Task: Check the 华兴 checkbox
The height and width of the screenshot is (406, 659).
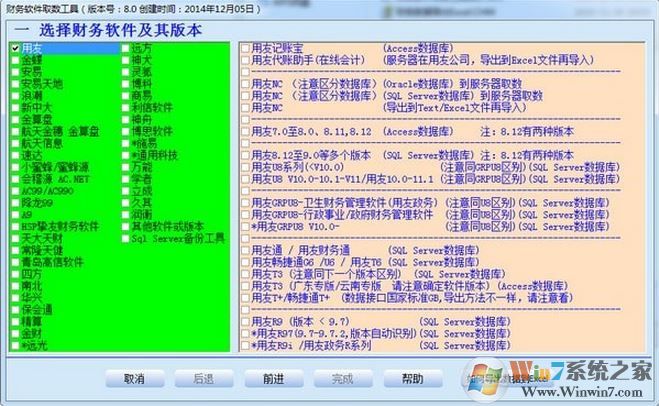Action: 16,298
